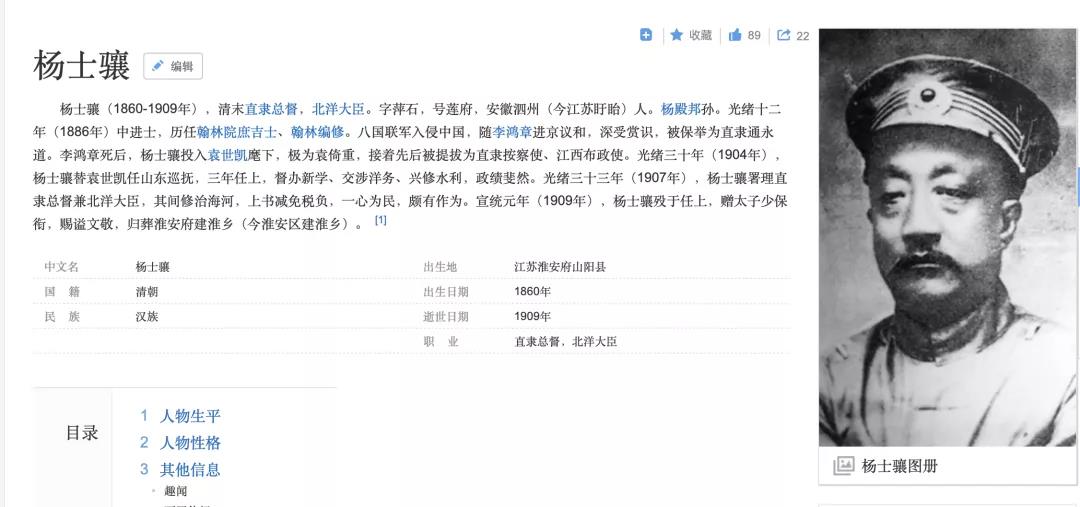Click the blue plus icon in the top bar
This screenshot has width=1080, height=507.
[646, 35]
